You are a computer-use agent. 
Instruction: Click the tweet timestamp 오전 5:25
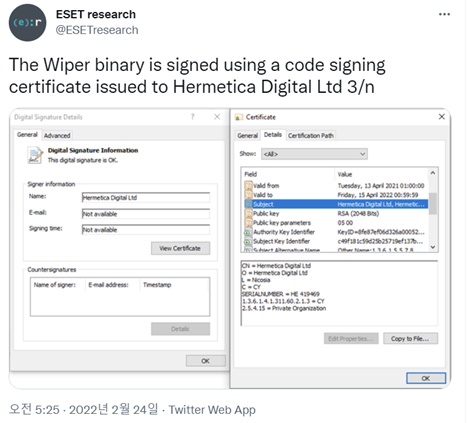(x=34, y=410)
